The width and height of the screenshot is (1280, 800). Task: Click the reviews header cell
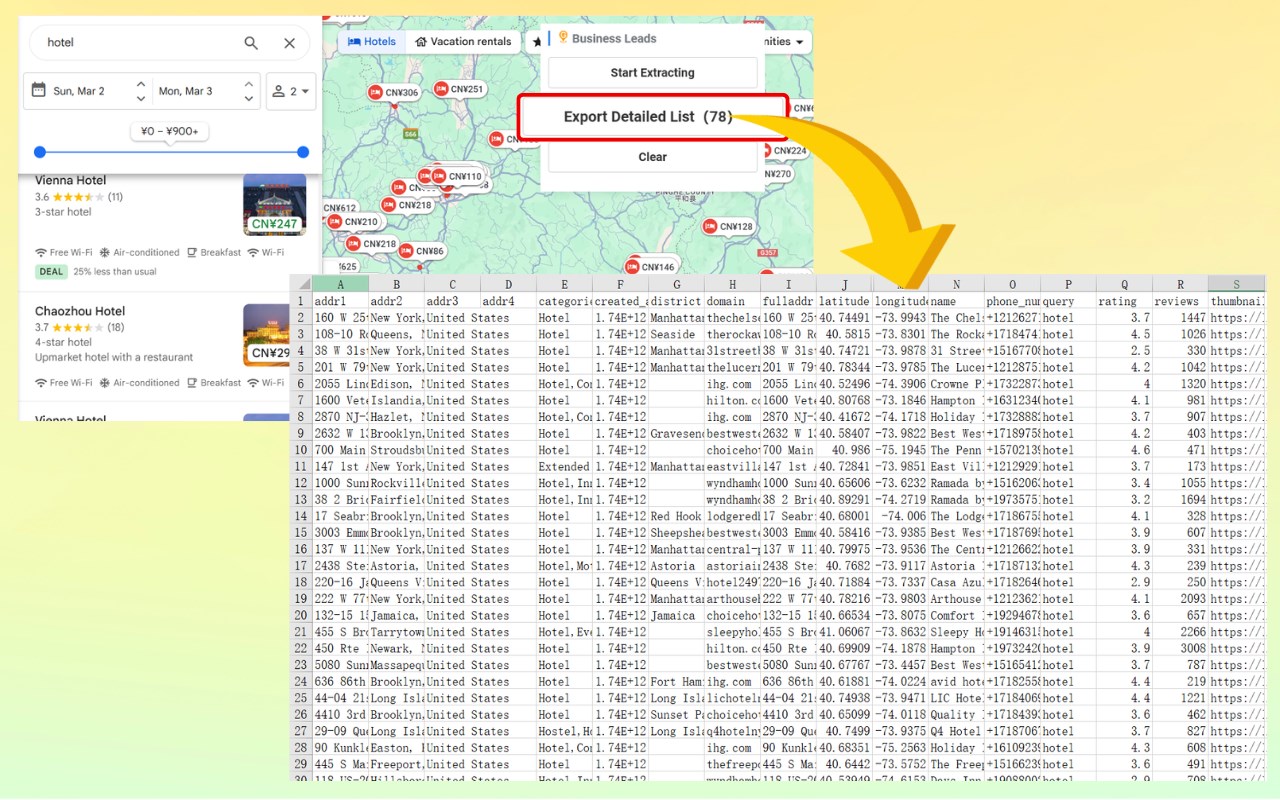tap(1180, 301)
